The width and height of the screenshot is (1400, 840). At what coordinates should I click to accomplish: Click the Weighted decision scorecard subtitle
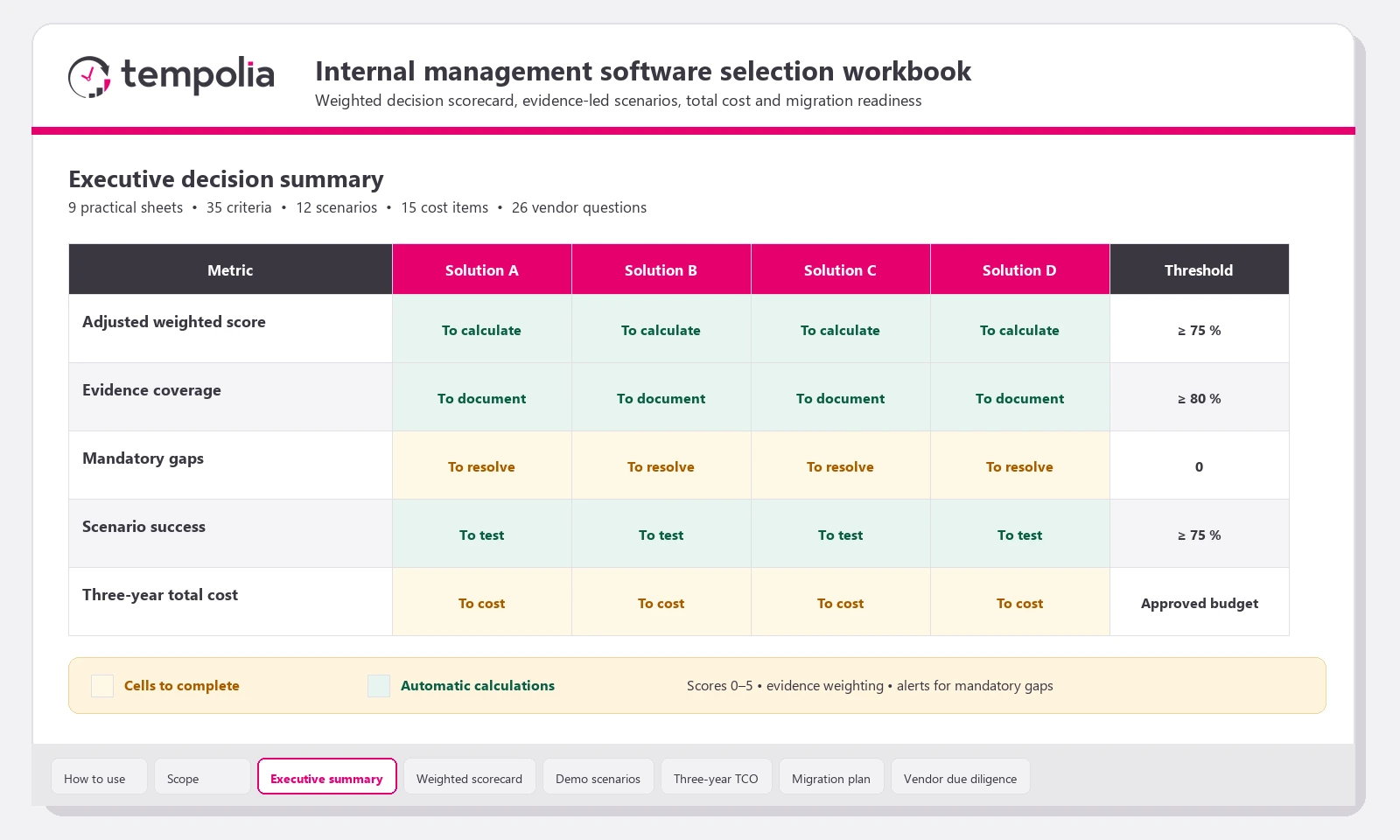pyautogui.click(x=619, y=101)
